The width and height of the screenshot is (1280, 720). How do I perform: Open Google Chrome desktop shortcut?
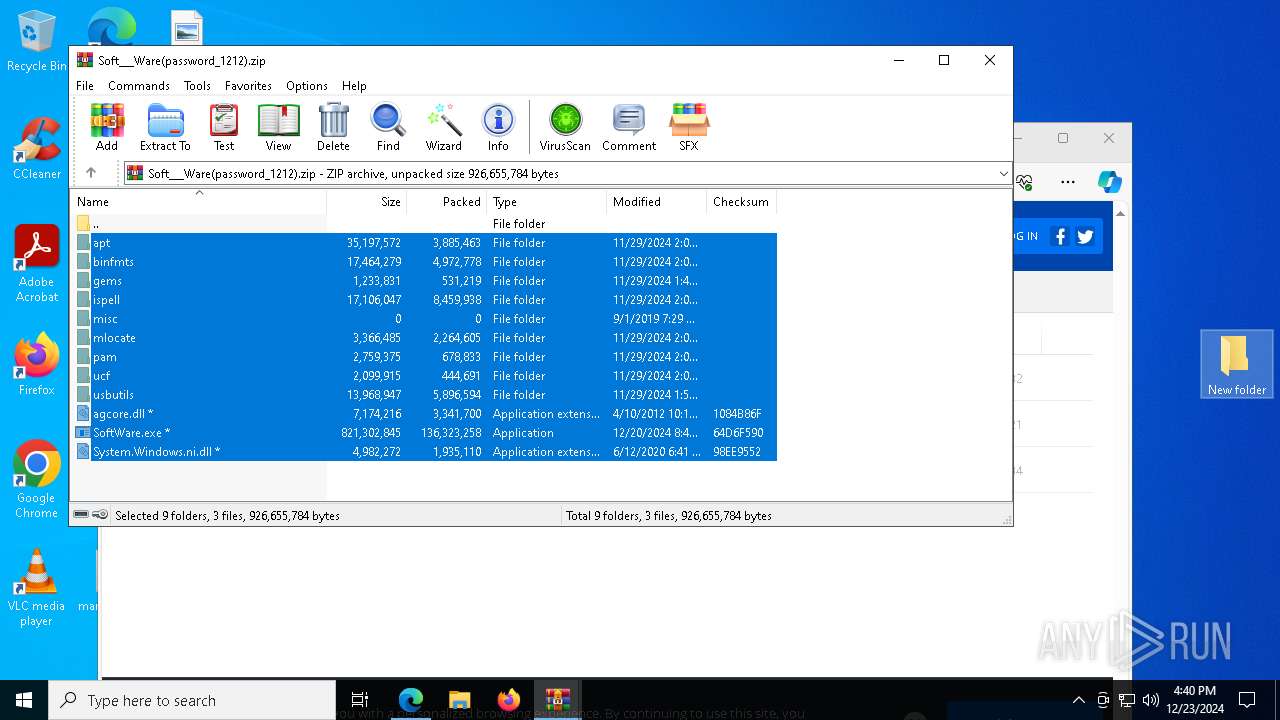point(37,480)
